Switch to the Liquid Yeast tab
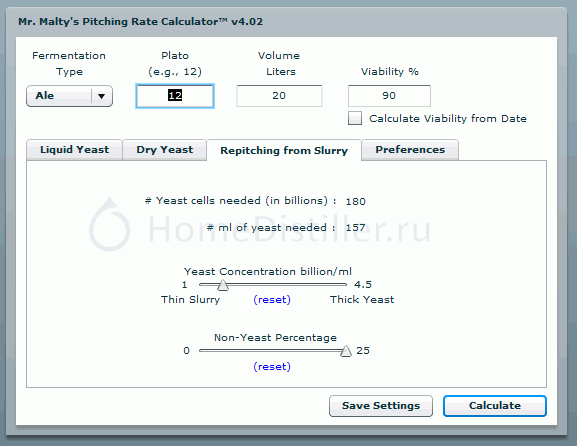The image size is (577, 446). pos(74,150)
